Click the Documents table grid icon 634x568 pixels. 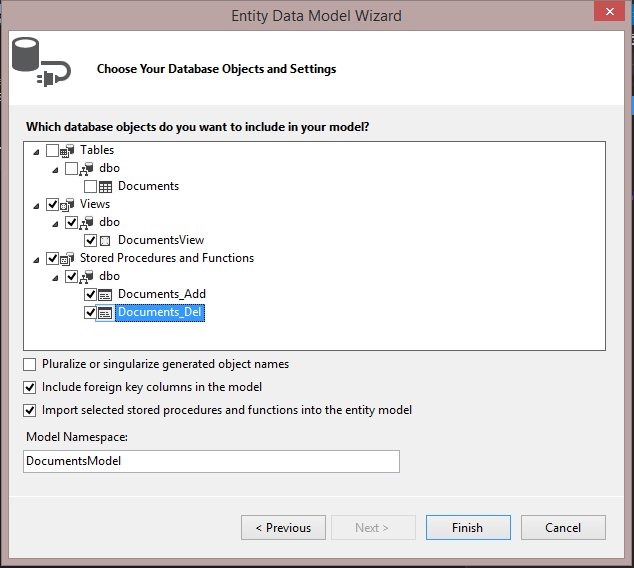pyautogui.click(x=105, y=186)
